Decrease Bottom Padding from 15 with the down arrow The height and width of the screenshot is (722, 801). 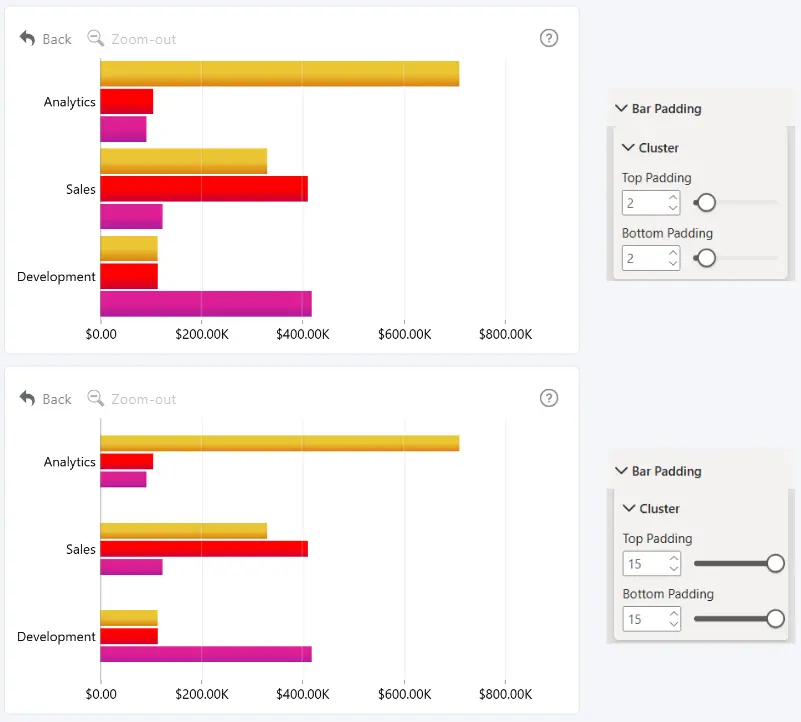pos(674,624)
